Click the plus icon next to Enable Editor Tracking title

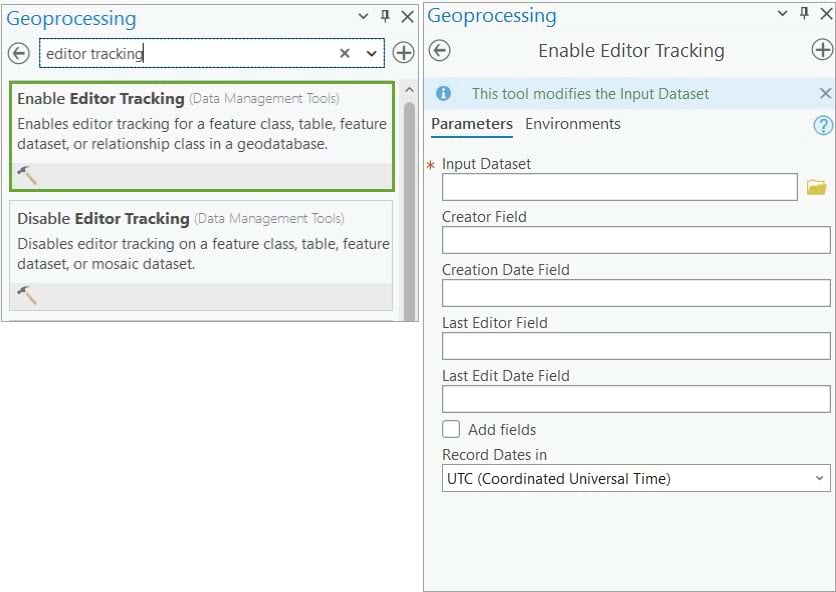coord(822,47)
